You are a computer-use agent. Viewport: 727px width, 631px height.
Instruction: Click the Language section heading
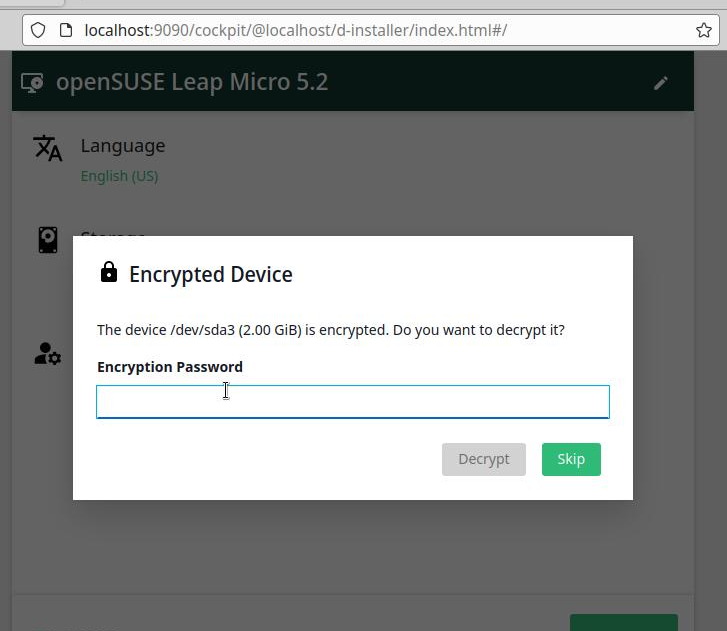tap(123, 146)
